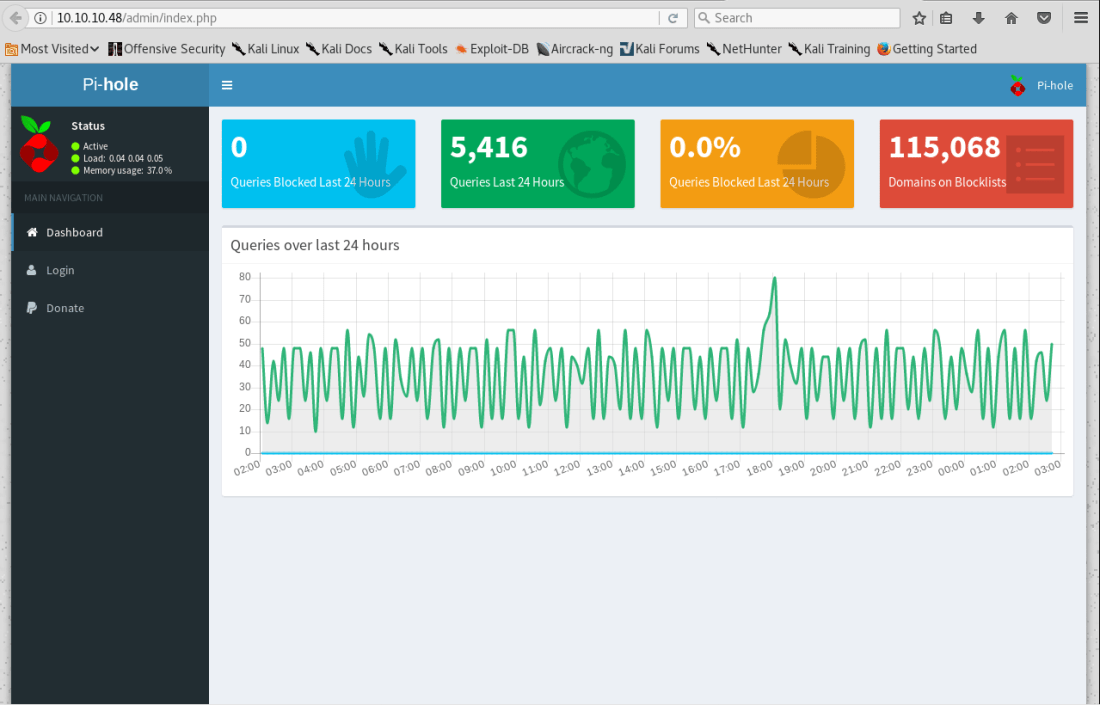Select Login in the main navigation

(x=60, y=270)
